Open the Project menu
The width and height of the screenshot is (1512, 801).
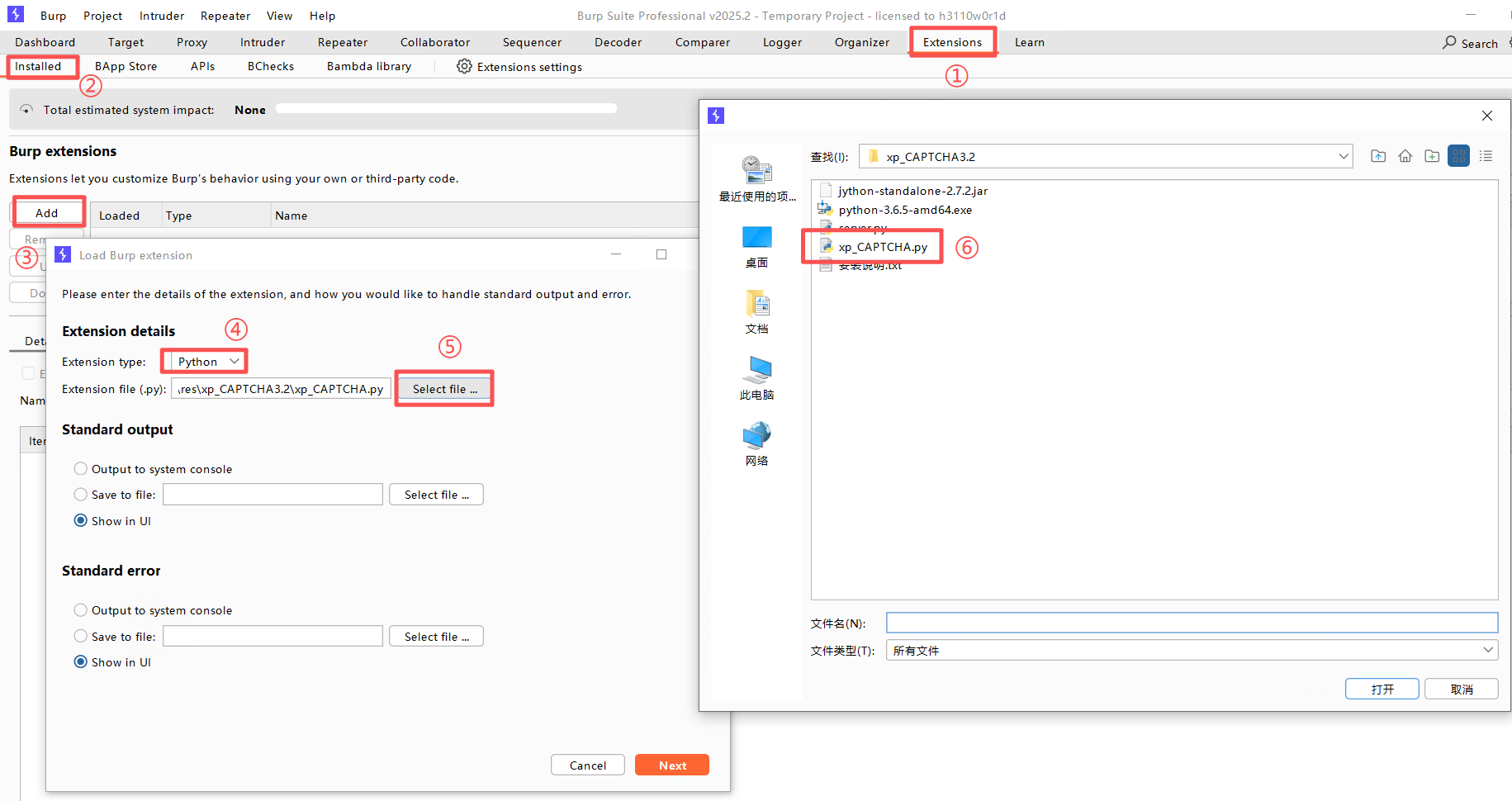point(102,16)
